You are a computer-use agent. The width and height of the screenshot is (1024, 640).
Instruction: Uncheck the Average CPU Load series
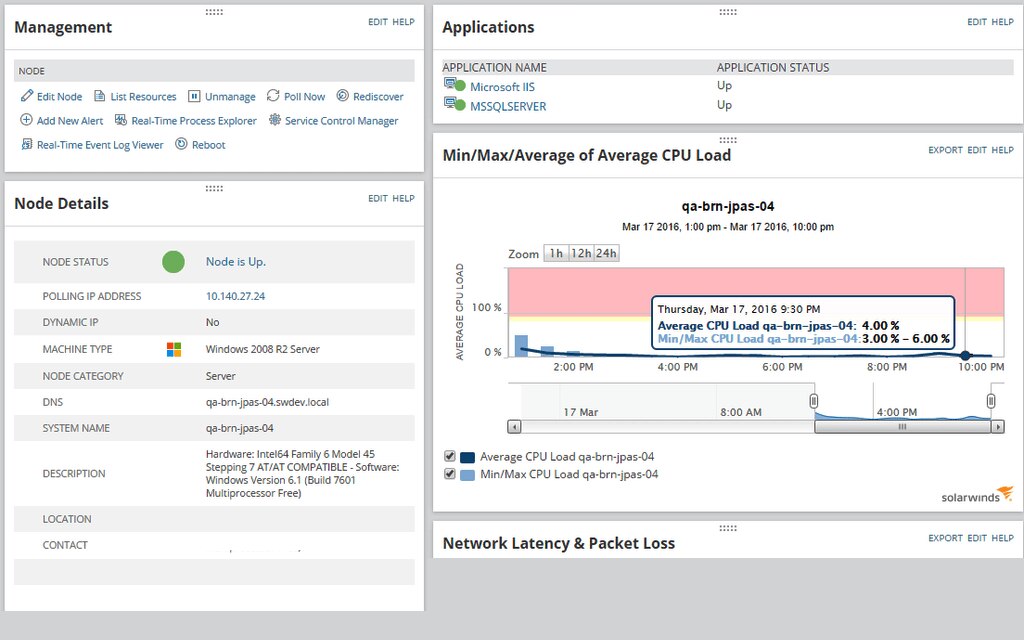449,456
